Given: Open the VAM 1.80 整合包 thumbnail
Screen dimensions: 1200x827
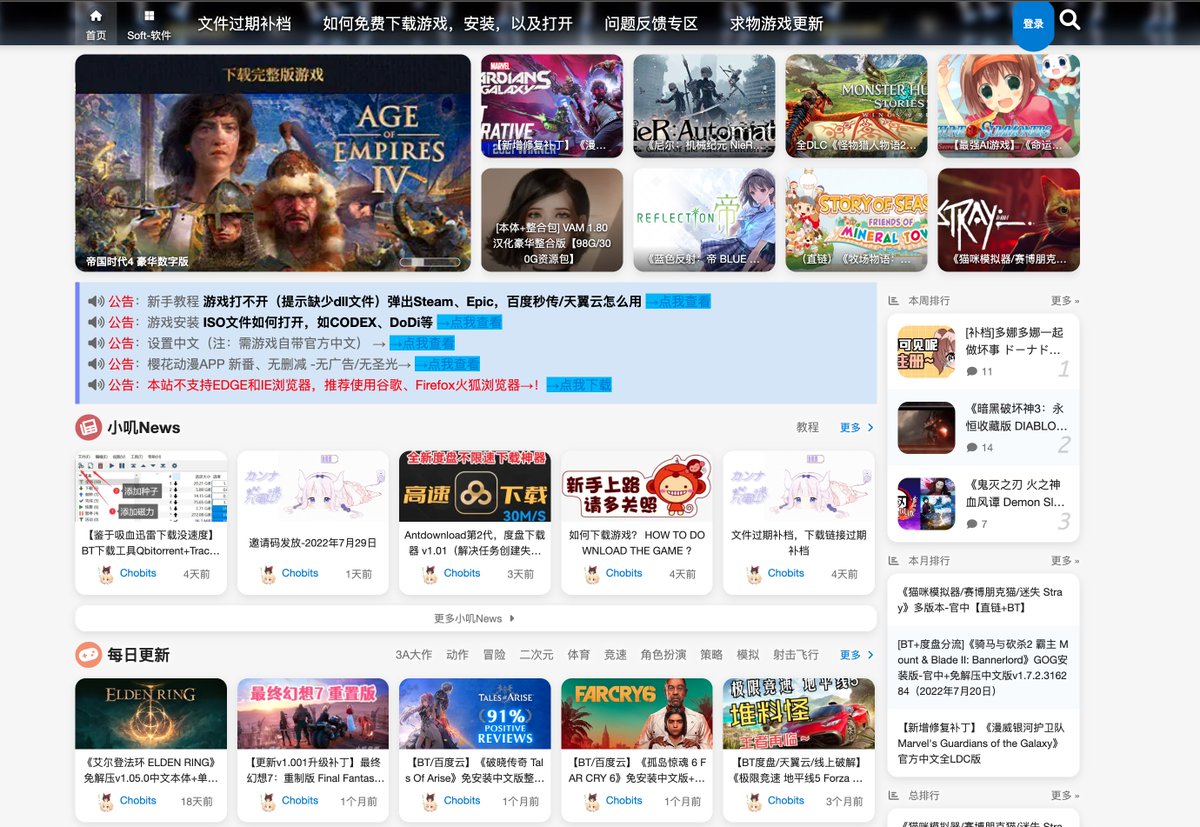Looking at the screenshot, I should [x=552, y=220].
